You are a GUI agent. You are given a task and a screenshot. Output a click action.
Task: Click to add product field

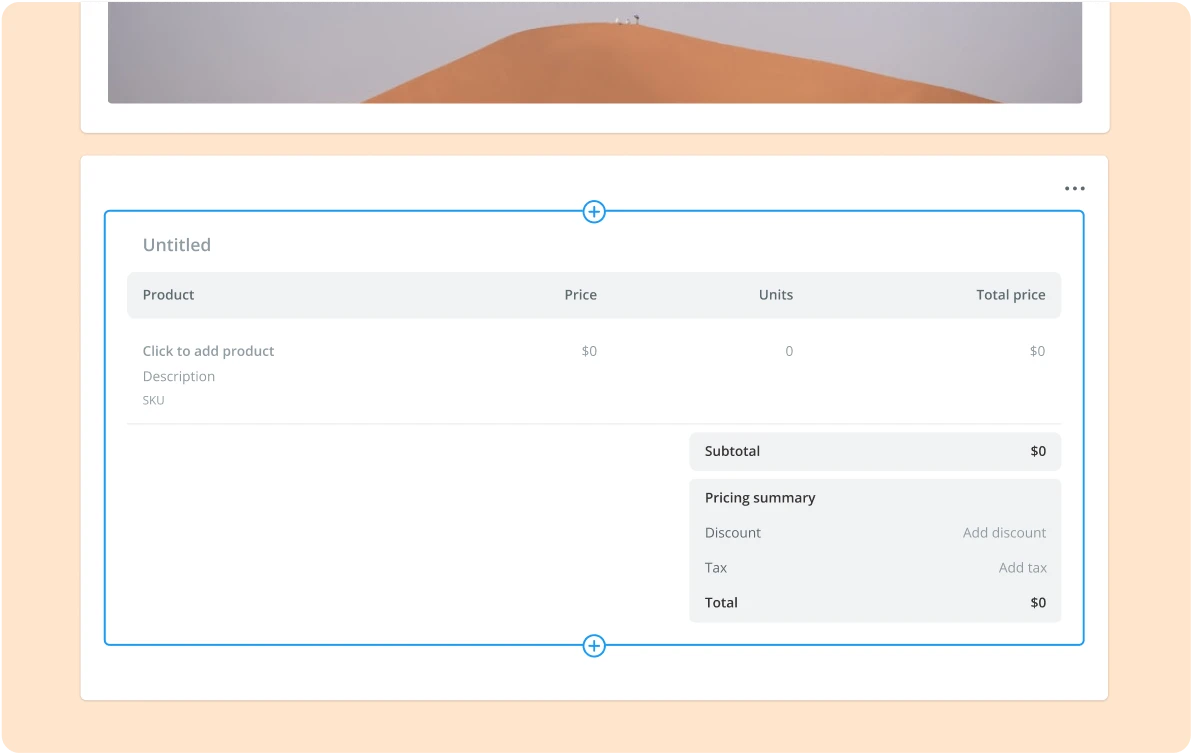208,351
